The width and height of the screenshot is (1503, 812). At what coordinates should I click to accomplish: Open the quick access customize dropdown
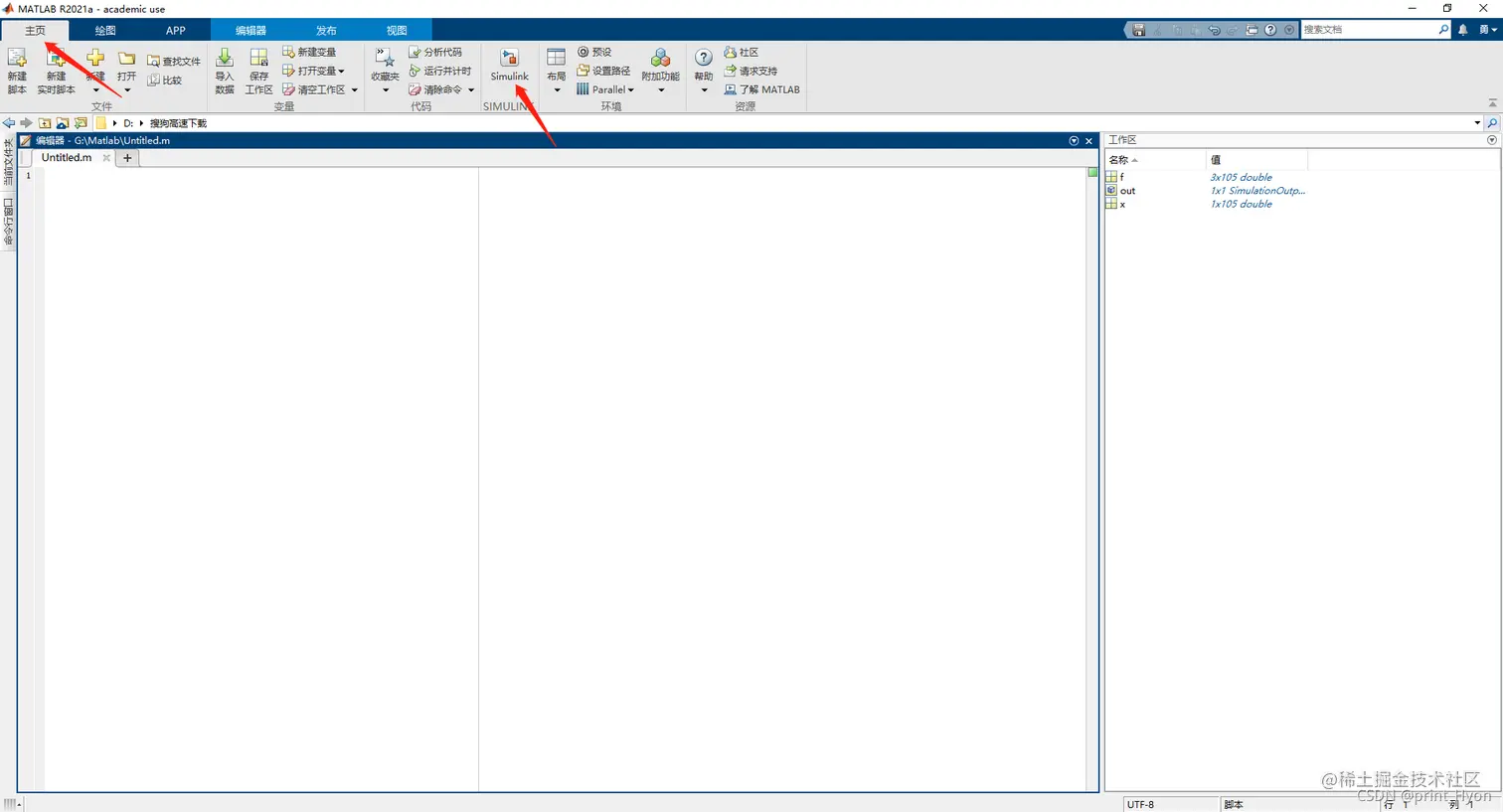[x=1289, y=30]
